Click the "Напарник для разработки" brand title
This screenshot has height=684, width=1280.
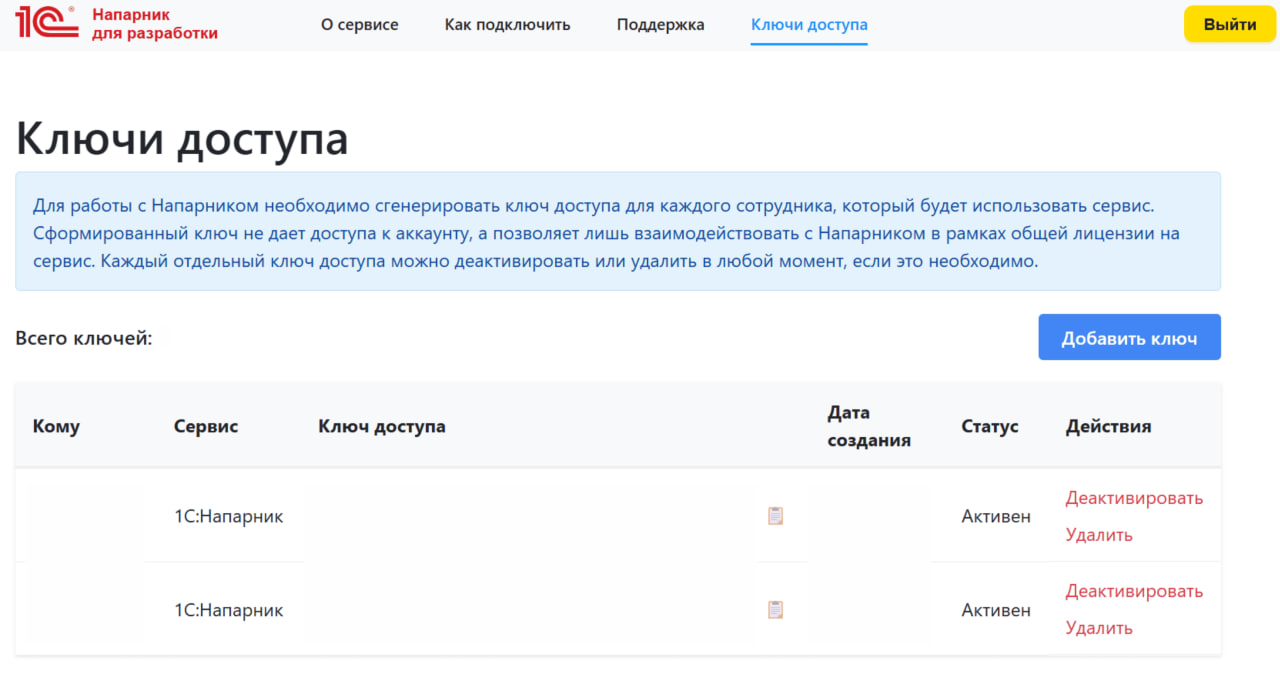pyautogui.click(x=154, y=25)
